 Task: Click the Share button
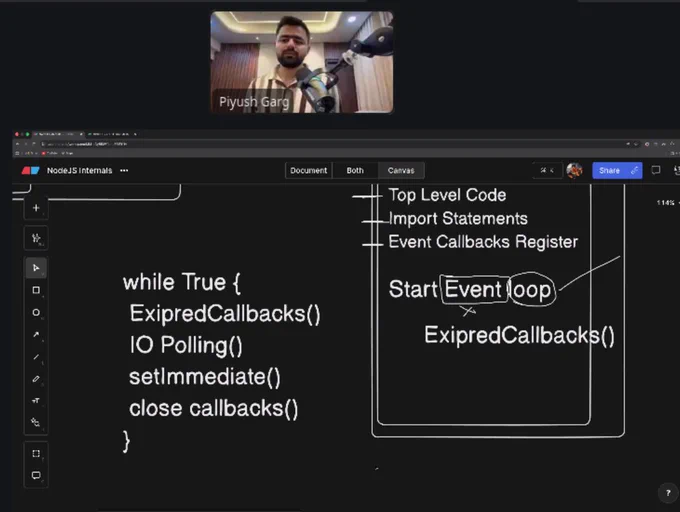coord(610,170)
